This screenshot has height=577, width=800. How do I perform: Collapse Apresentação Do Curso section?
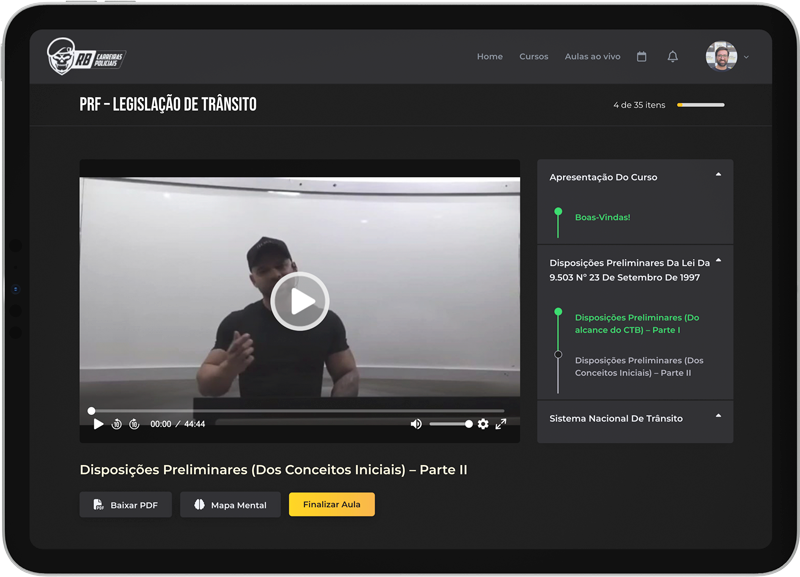[718, 174]
